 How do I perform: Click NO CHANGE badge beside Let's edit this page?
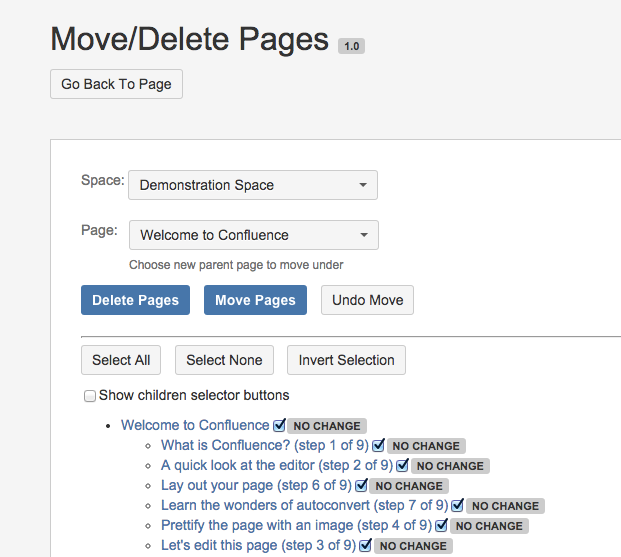tap(413, 546)
